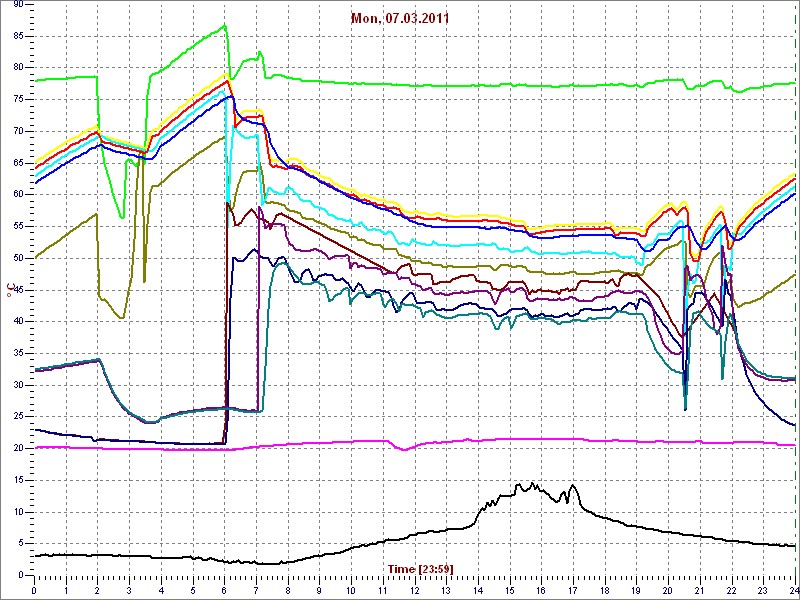Click the 50 label on the temperature axis
This screenshot has width=800, height=600.
[19, 258]
